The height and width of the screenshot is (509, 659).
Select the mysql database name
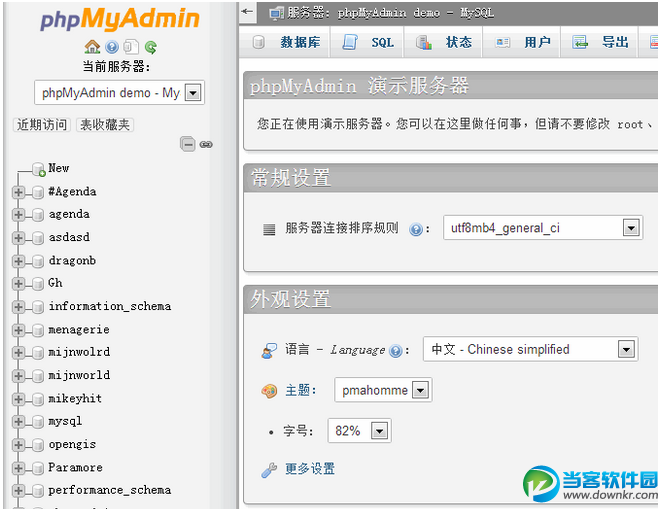(x=65, y=421)
